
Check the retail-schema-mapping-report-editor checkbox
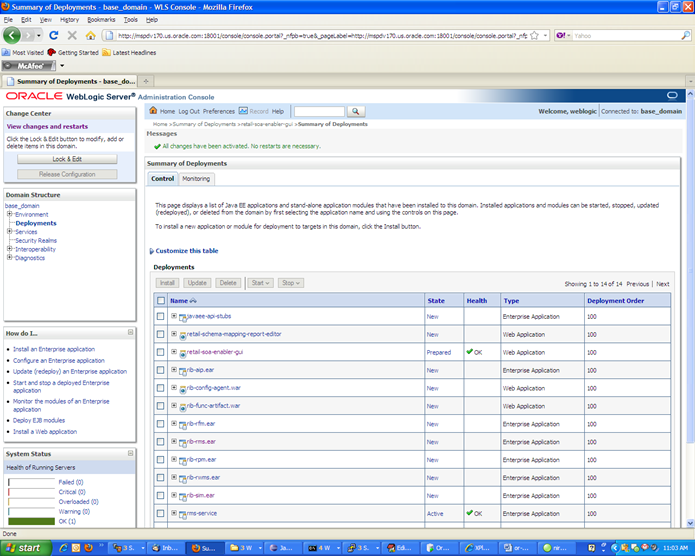point(160,334)
